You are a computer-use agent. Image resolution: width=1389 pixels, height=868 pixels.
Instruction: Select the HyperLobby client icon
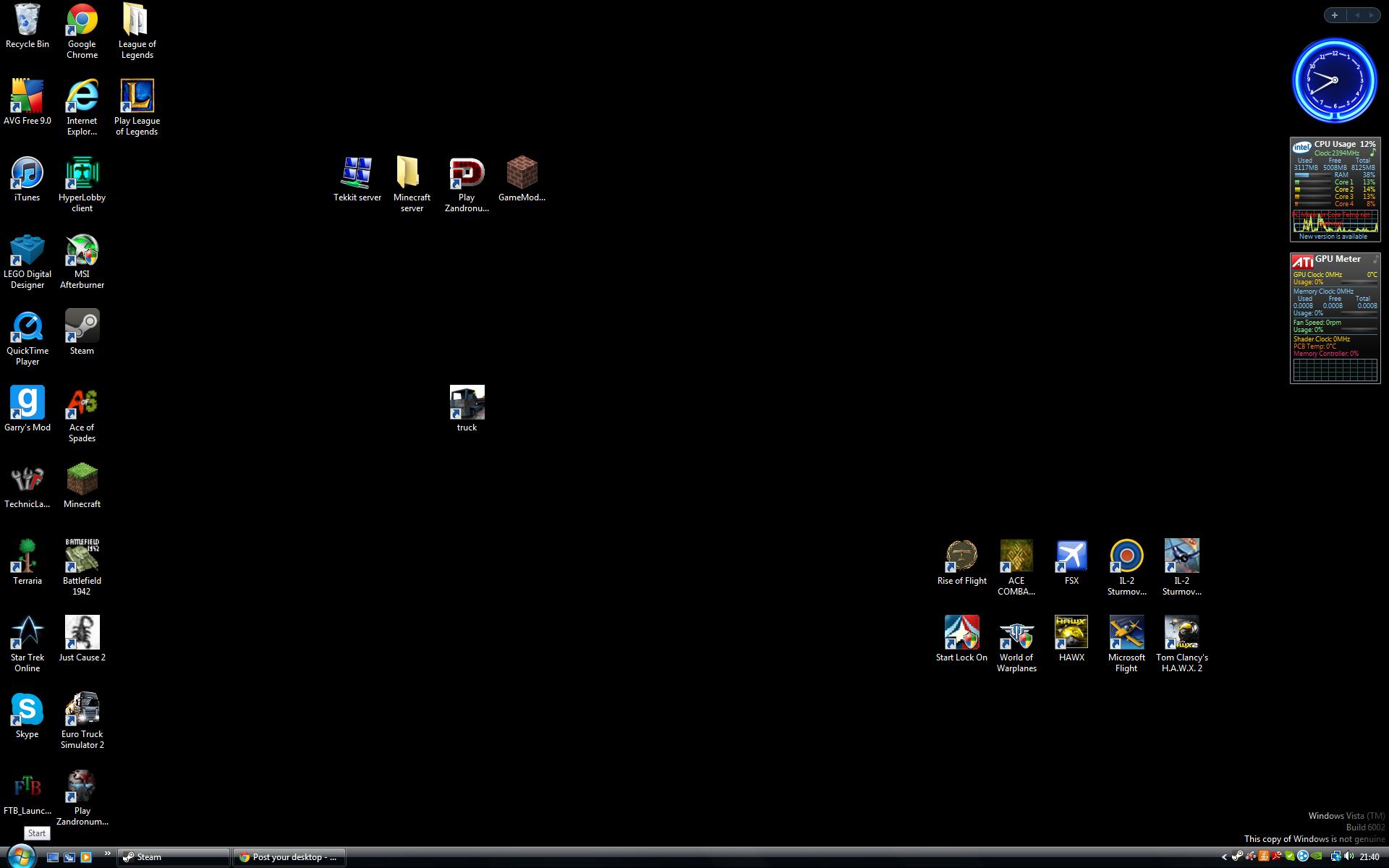pyautogui.click(x=82, y=184)
